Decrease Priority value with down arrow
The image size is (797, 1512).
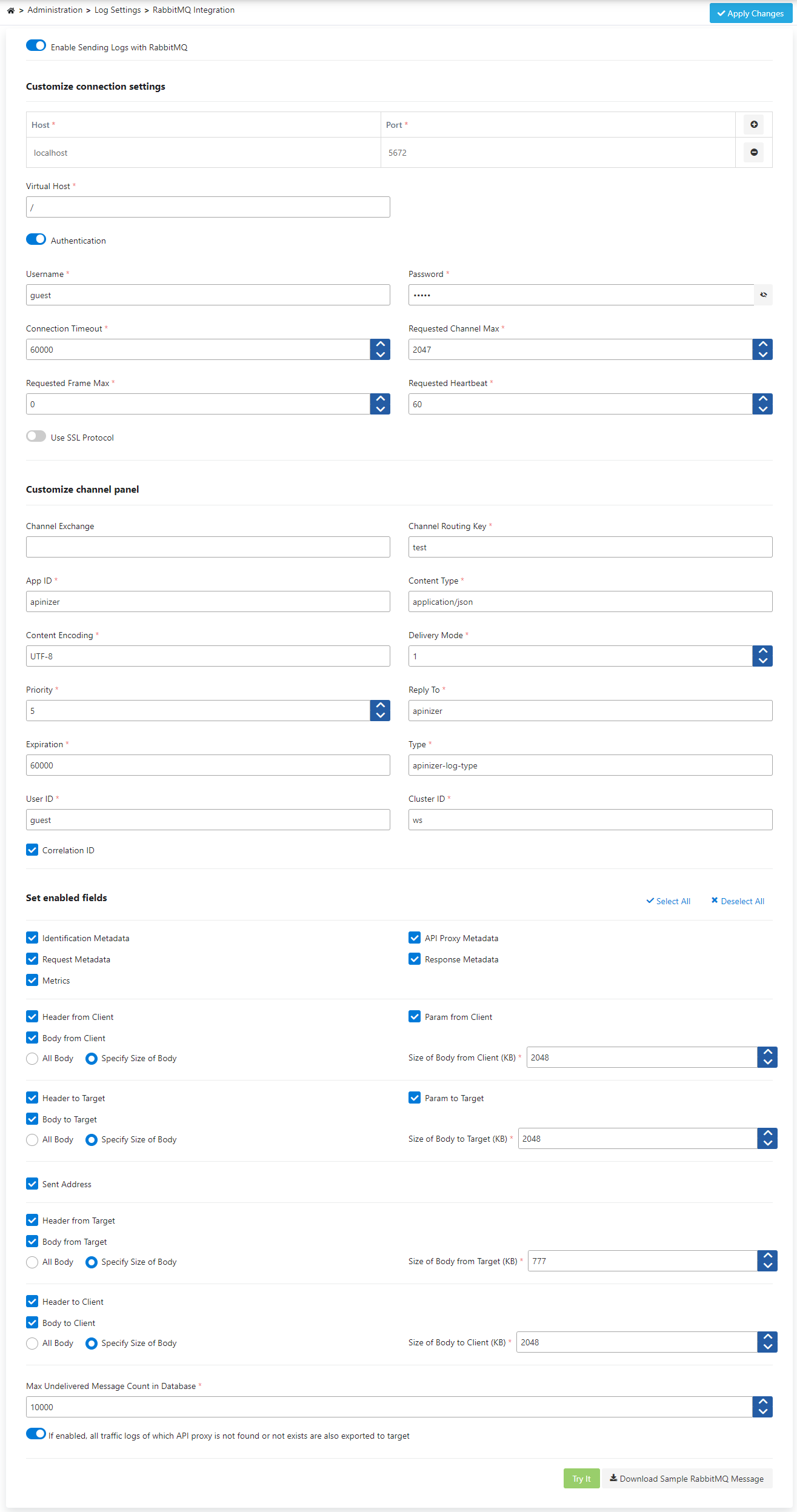pyautogui.click(x=380, y=716)
